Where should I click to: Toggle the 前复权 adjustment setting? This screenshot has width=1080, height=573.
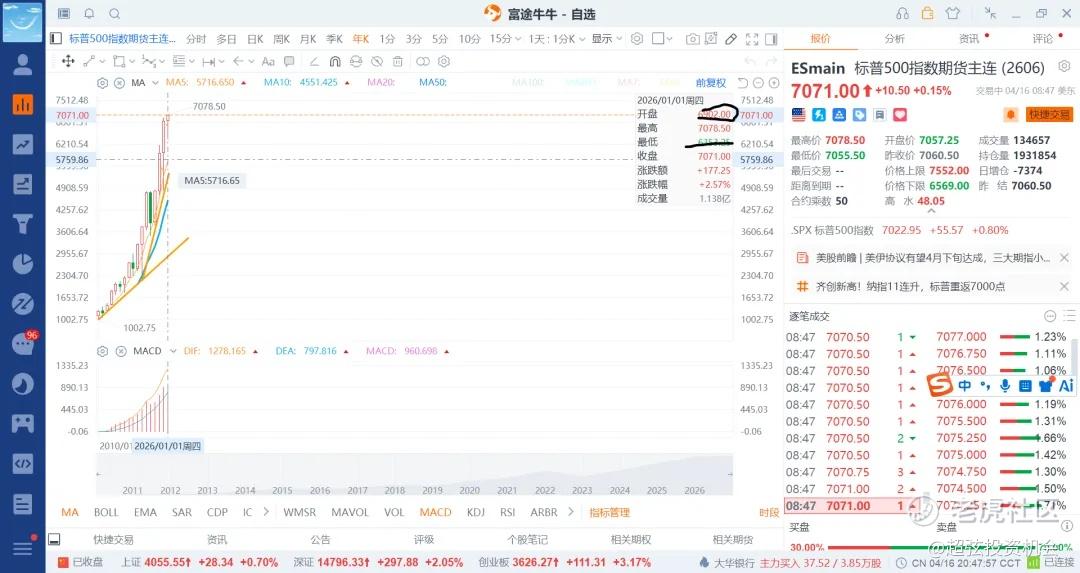click(x=711, y=83)
